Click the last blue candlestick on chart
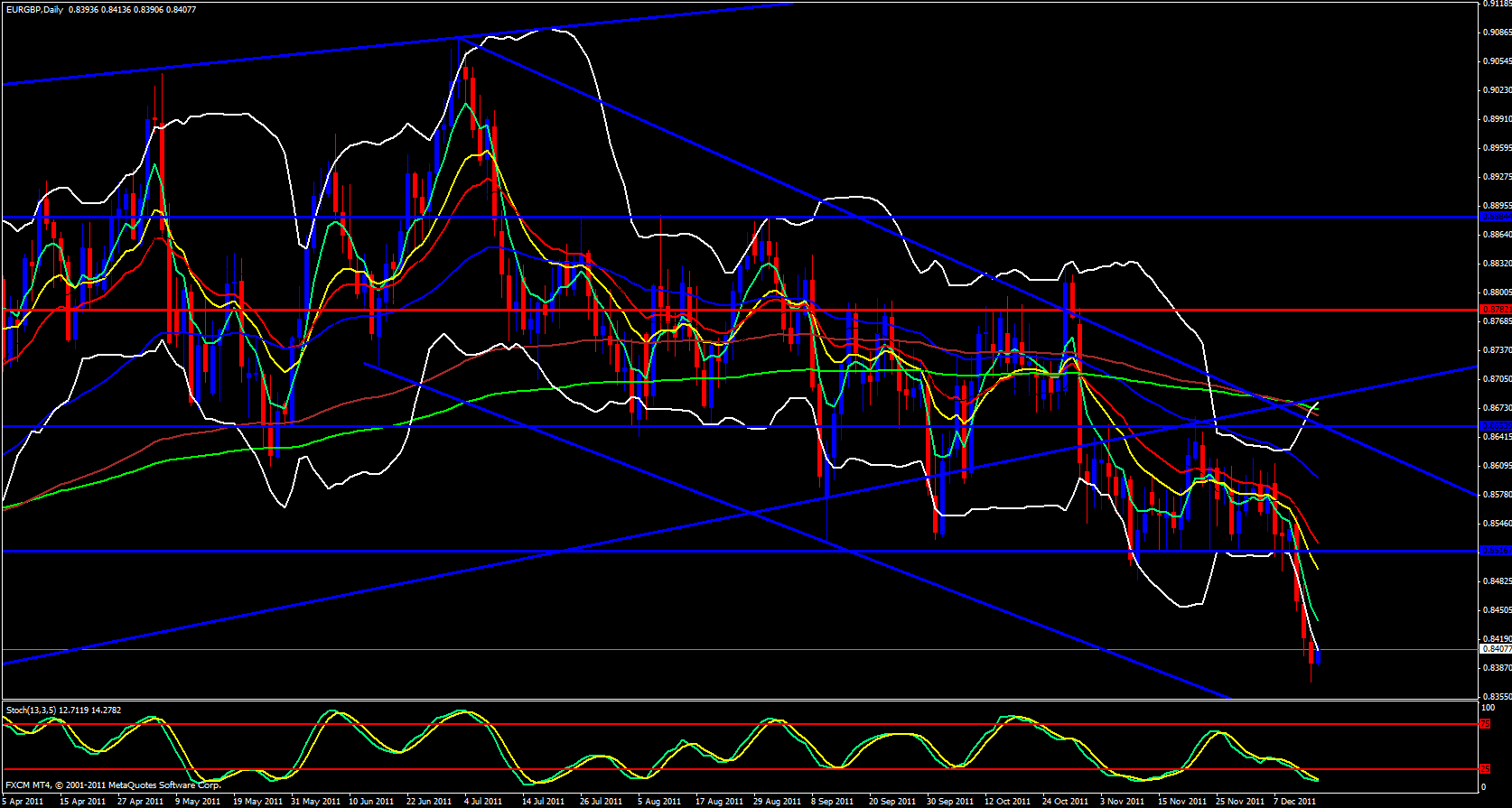Screen dimensions: 1512x808 [1318, 656]
